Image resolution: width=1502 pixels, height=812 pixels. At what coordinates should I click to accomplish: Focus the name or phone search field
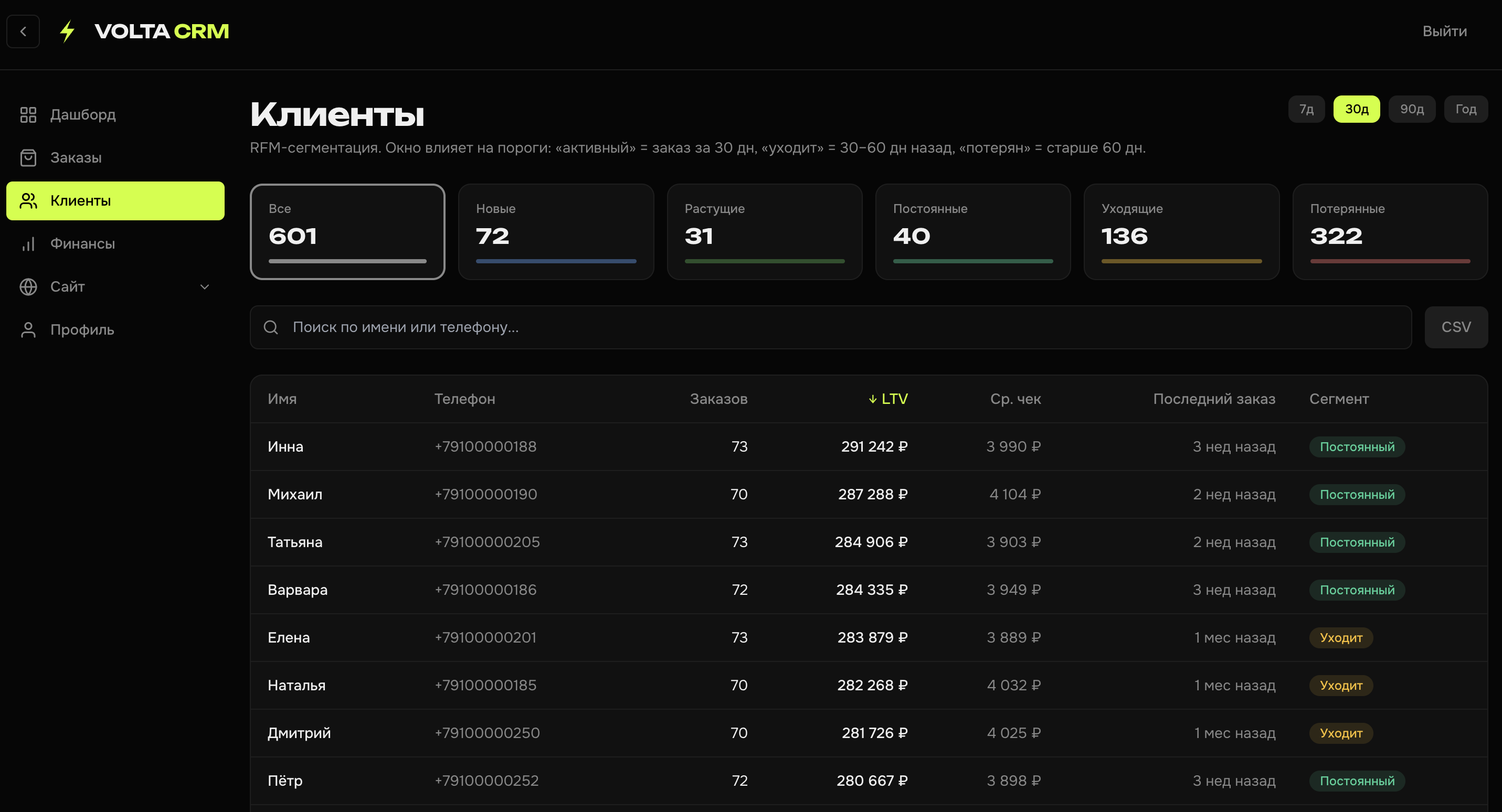point(831,328)
